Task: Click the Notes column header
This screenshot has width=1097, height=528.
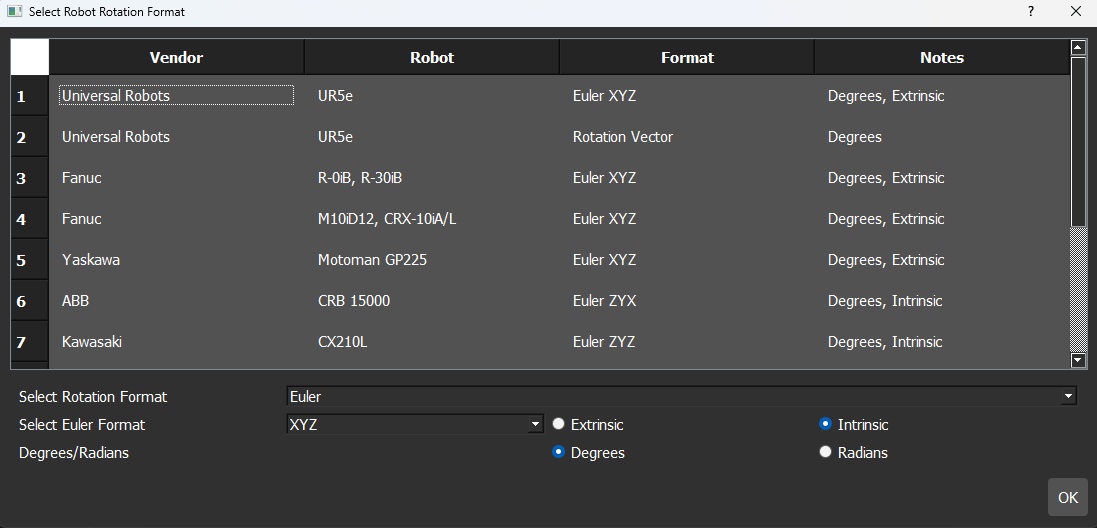Action: point(941,57)
